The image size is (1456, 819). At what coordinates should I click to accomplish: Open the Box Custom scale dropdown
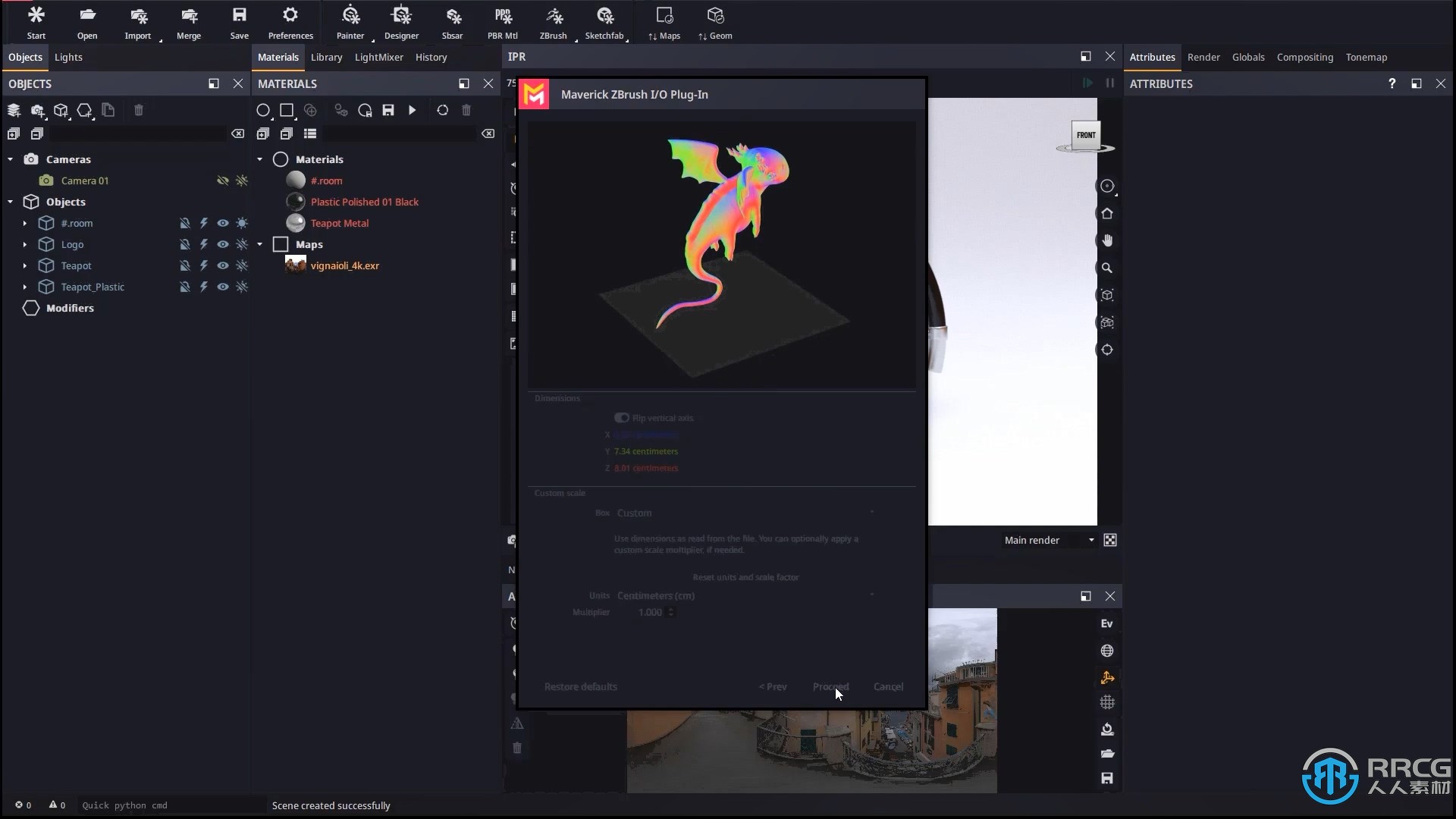[x=745, y=513]
